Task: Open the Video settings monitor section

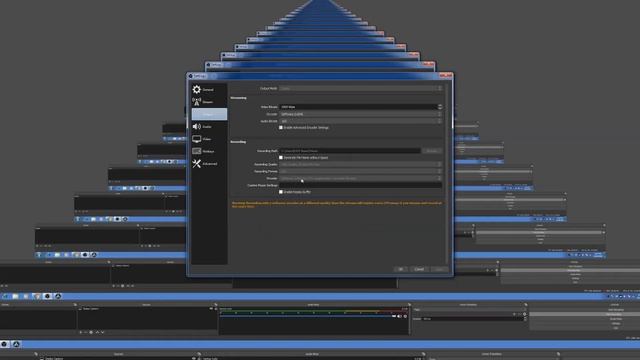Action: pos(209,139)
